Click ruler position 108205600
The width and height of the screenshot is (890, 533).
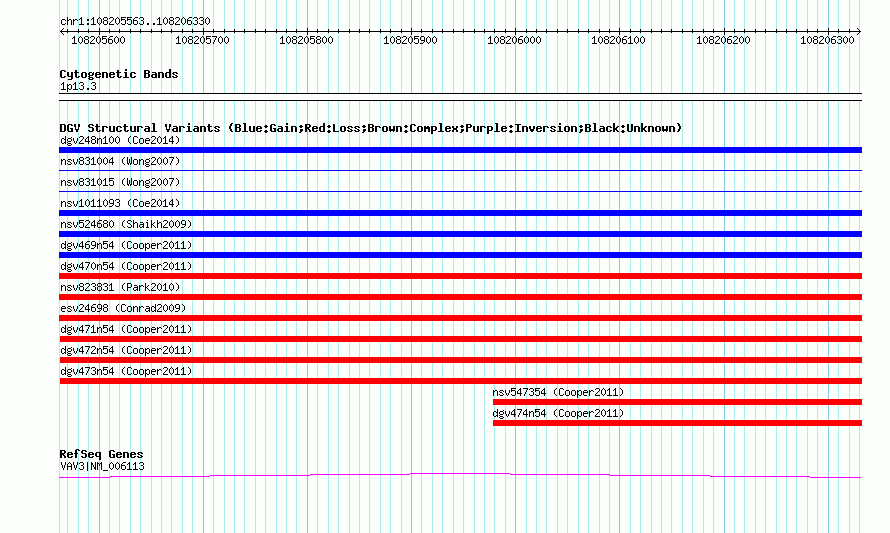pyautogui.click(x=98, y=40)
